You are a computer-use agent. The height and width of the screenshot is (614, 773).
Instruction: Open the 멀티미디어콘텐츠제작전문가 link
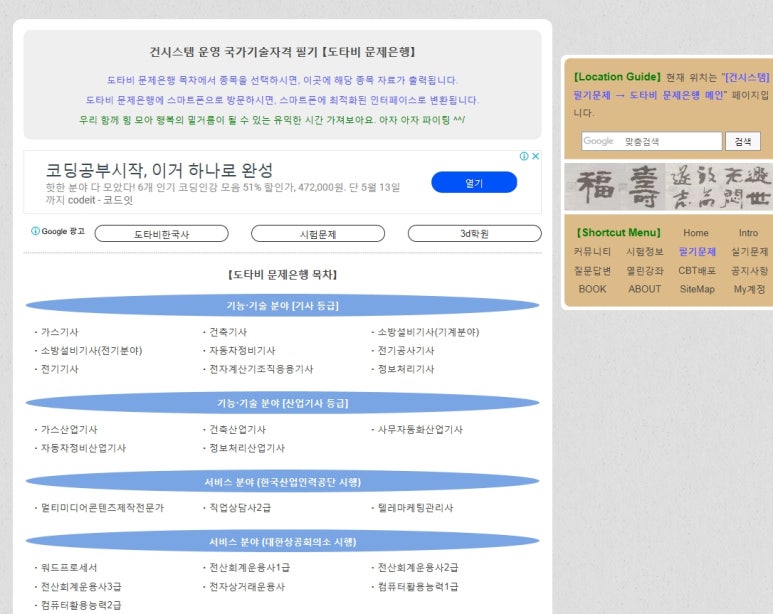pos(102,507)
